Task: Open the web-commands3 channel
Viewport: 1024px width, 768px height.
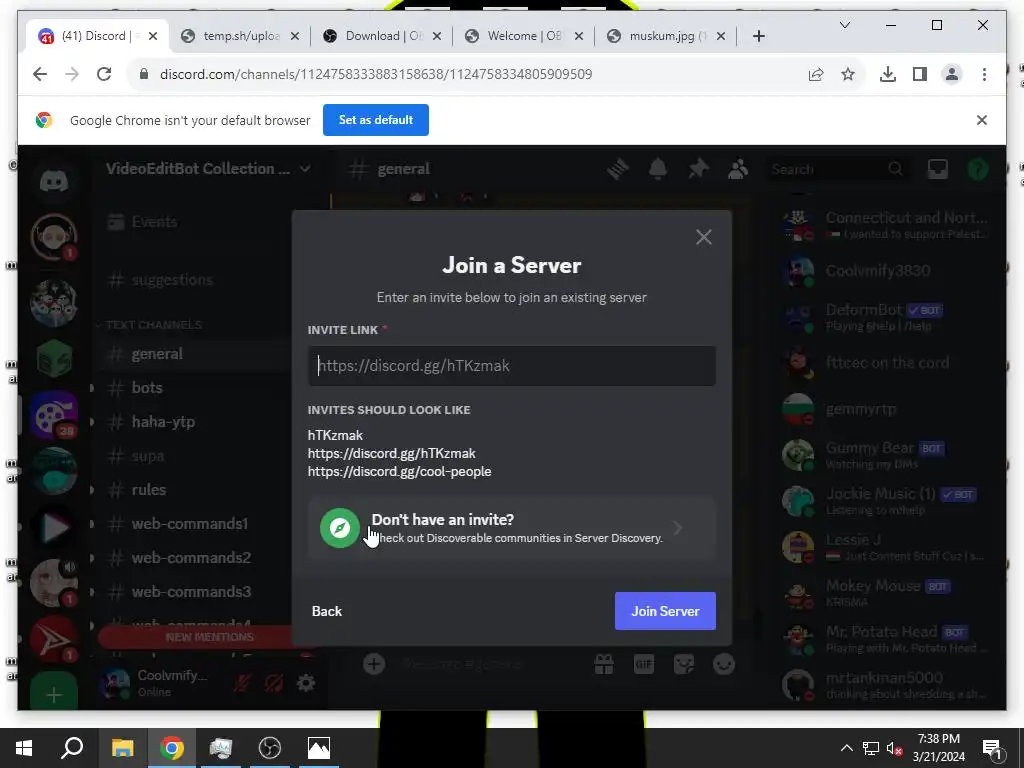Action: 193,592
